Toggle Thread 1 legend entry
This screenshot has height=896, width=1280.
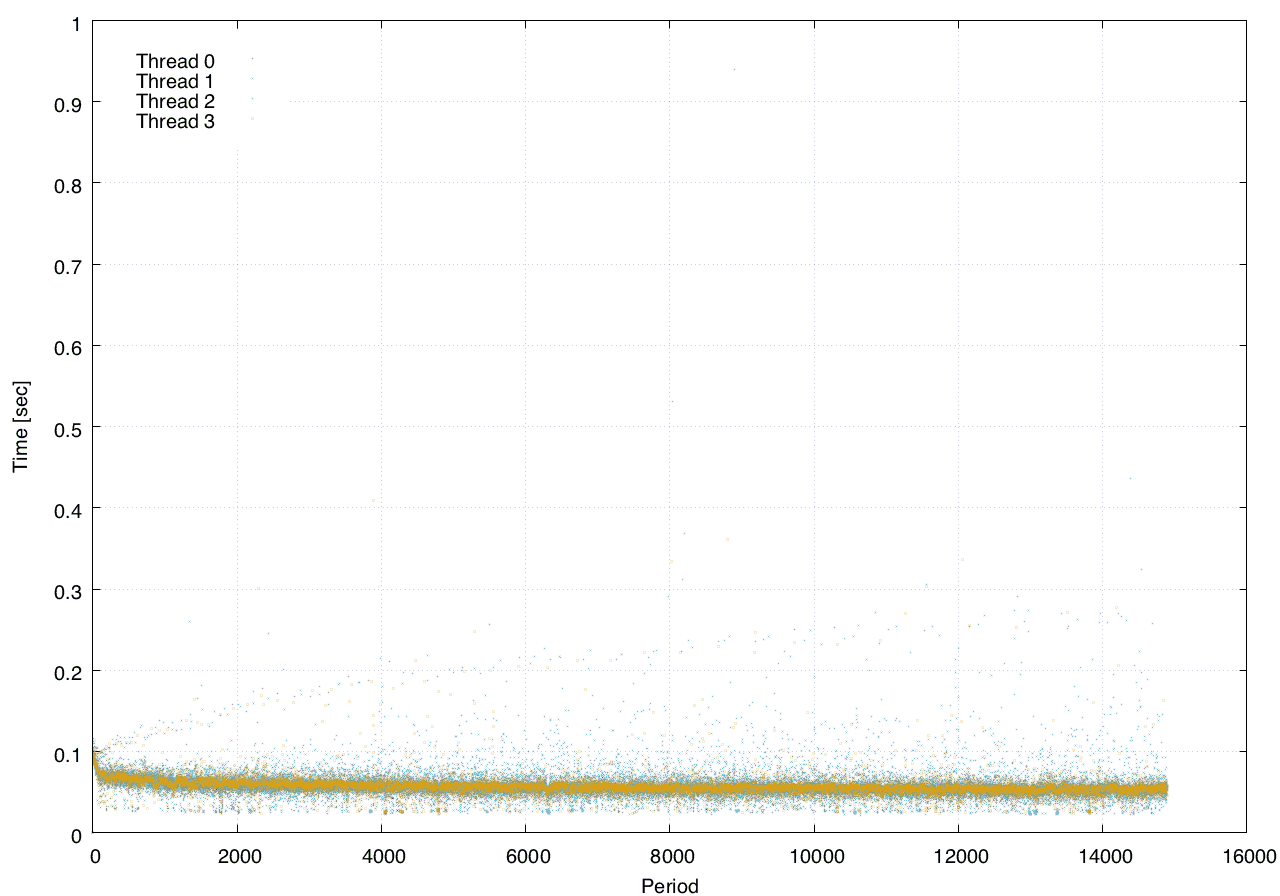(x=175, y=81)
